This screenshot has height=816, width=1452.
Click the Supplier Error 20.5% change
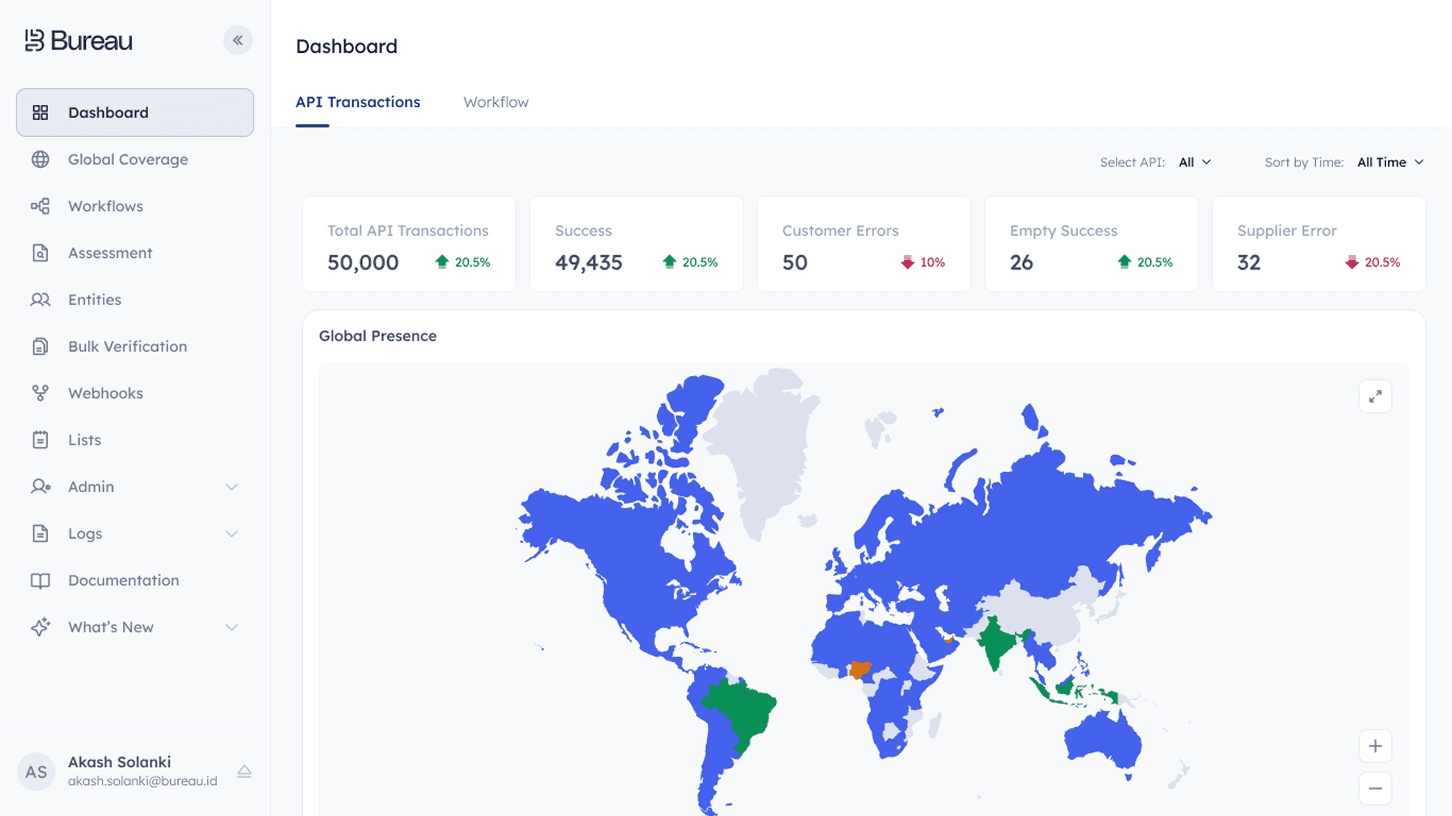click(1382, 262)
